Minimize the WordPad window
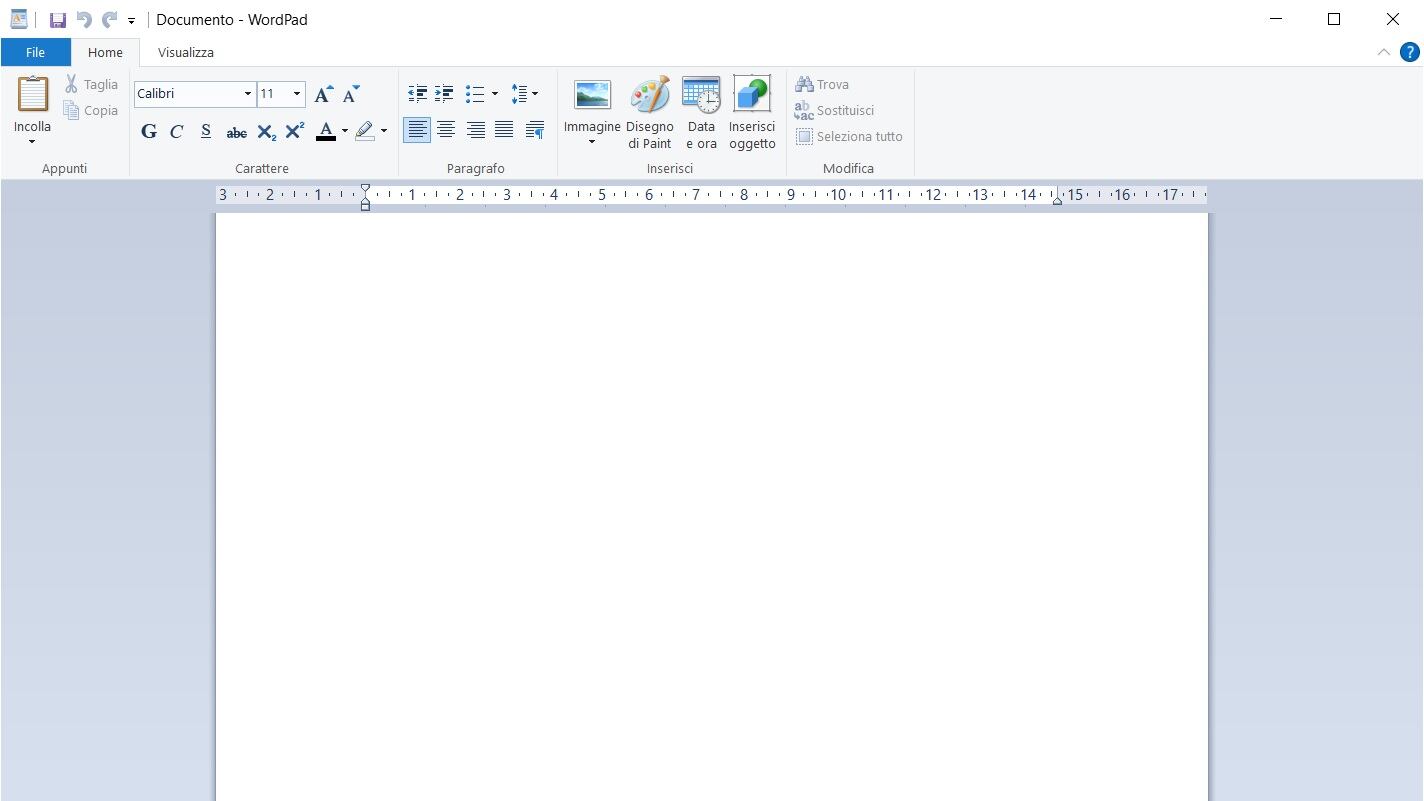1424x801 pixels. tap(1276, 19)
